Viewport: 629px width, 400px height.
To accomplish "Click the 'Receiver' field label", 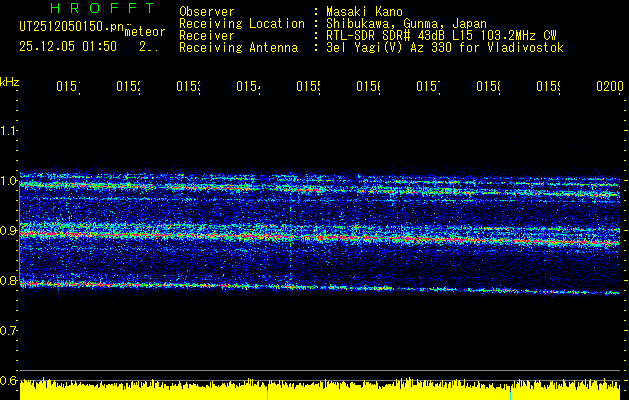I will click(x=207, y=36).
